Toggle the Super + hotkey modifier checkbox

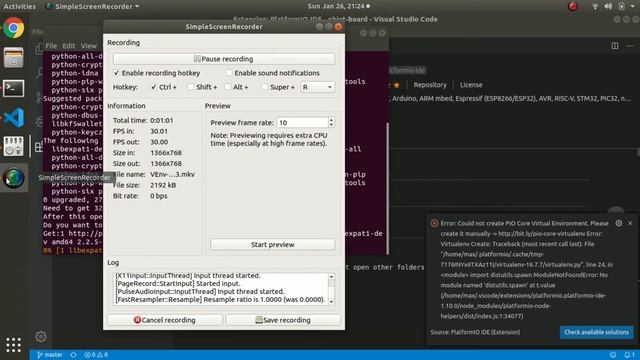pyautogui.click(x=264, y=87)
